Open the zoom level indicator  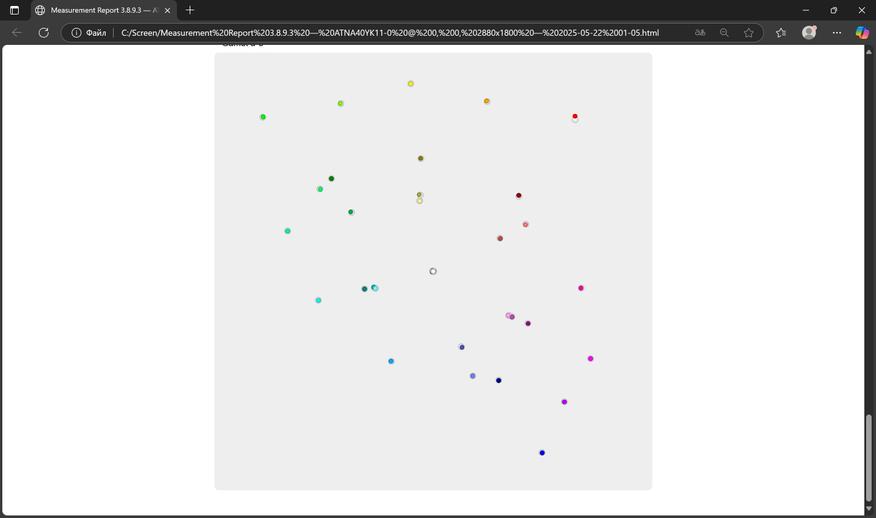click(x=724, y=32)
